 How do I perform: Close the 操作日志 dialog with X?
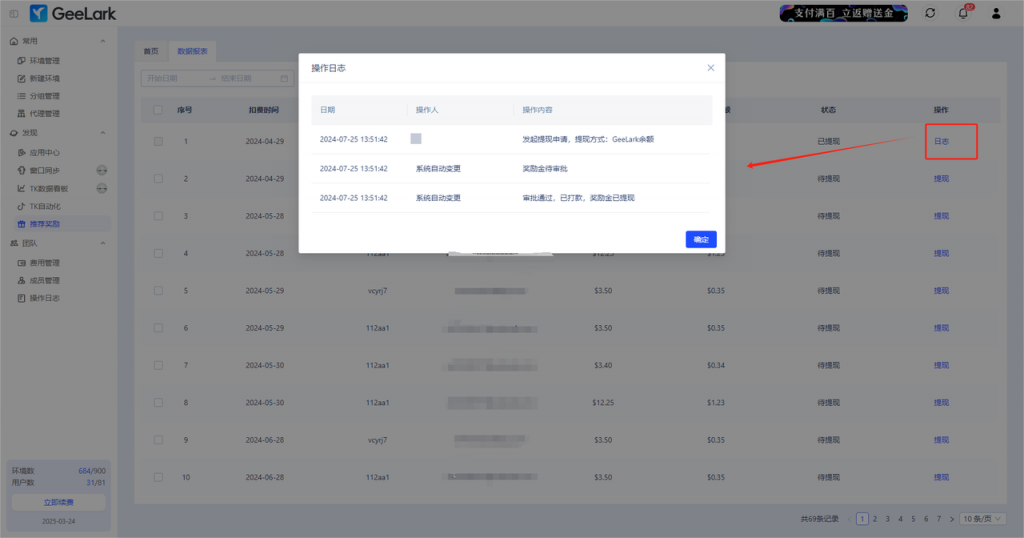click(x=711, y=68)
